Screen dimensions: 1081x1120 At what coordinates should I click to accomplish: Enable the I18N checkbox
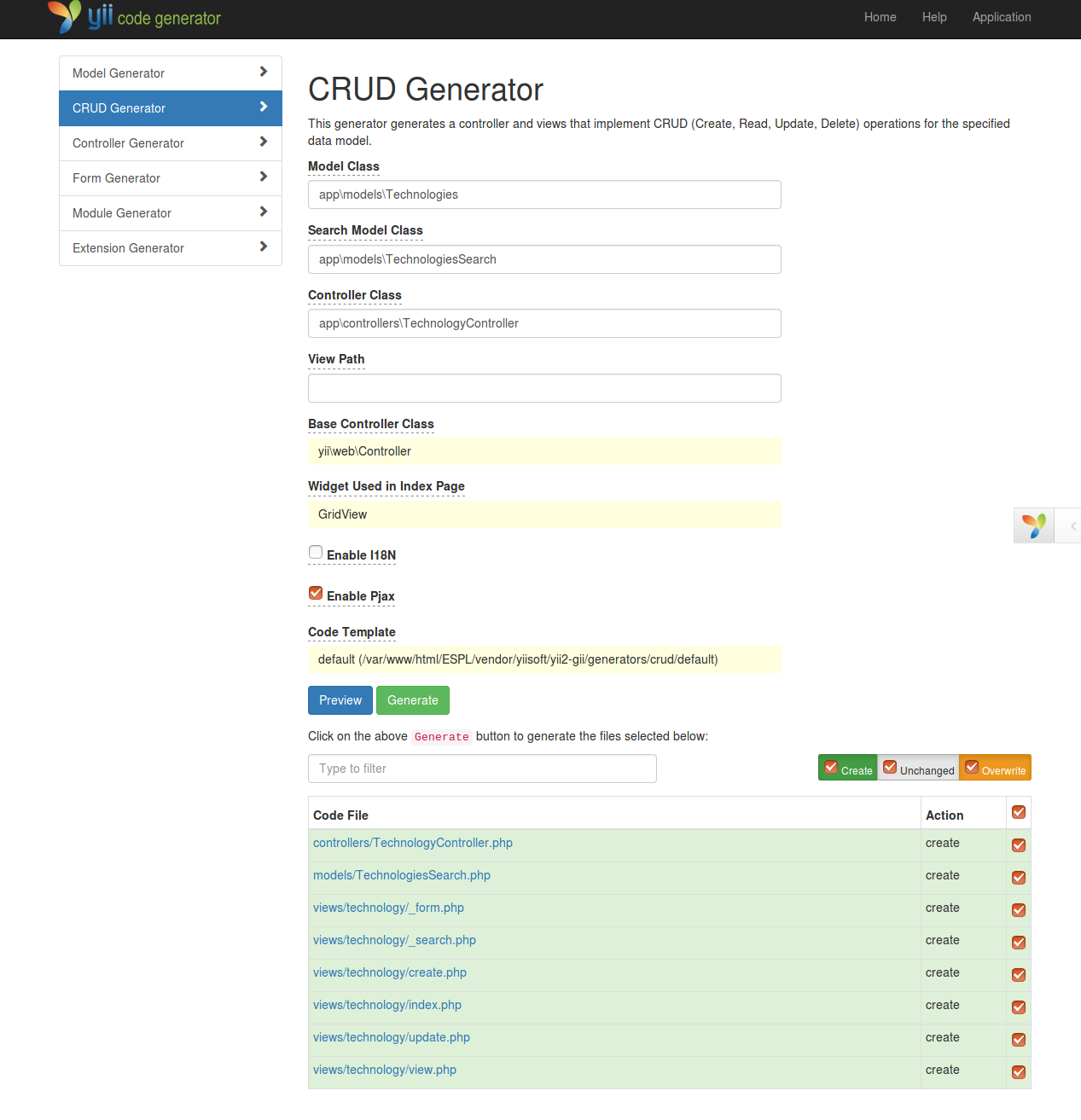click(x=316, y=552)
